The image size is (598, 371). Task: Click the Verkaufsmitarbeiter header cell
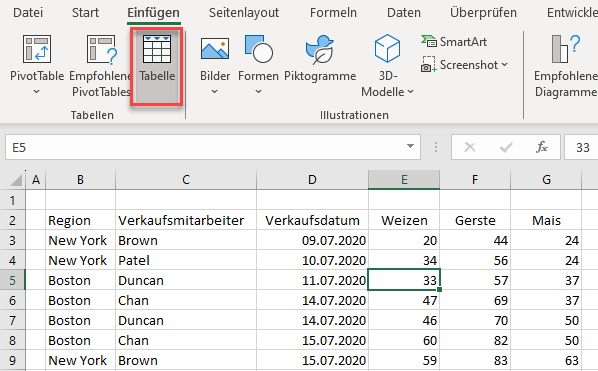point(186,220)
